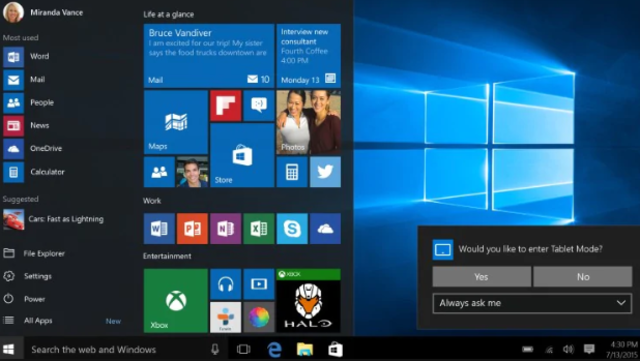Open the Halo Xbox game tile
Image resolution: width=640 pixels, height=361 pixels.
coord(309,301)
